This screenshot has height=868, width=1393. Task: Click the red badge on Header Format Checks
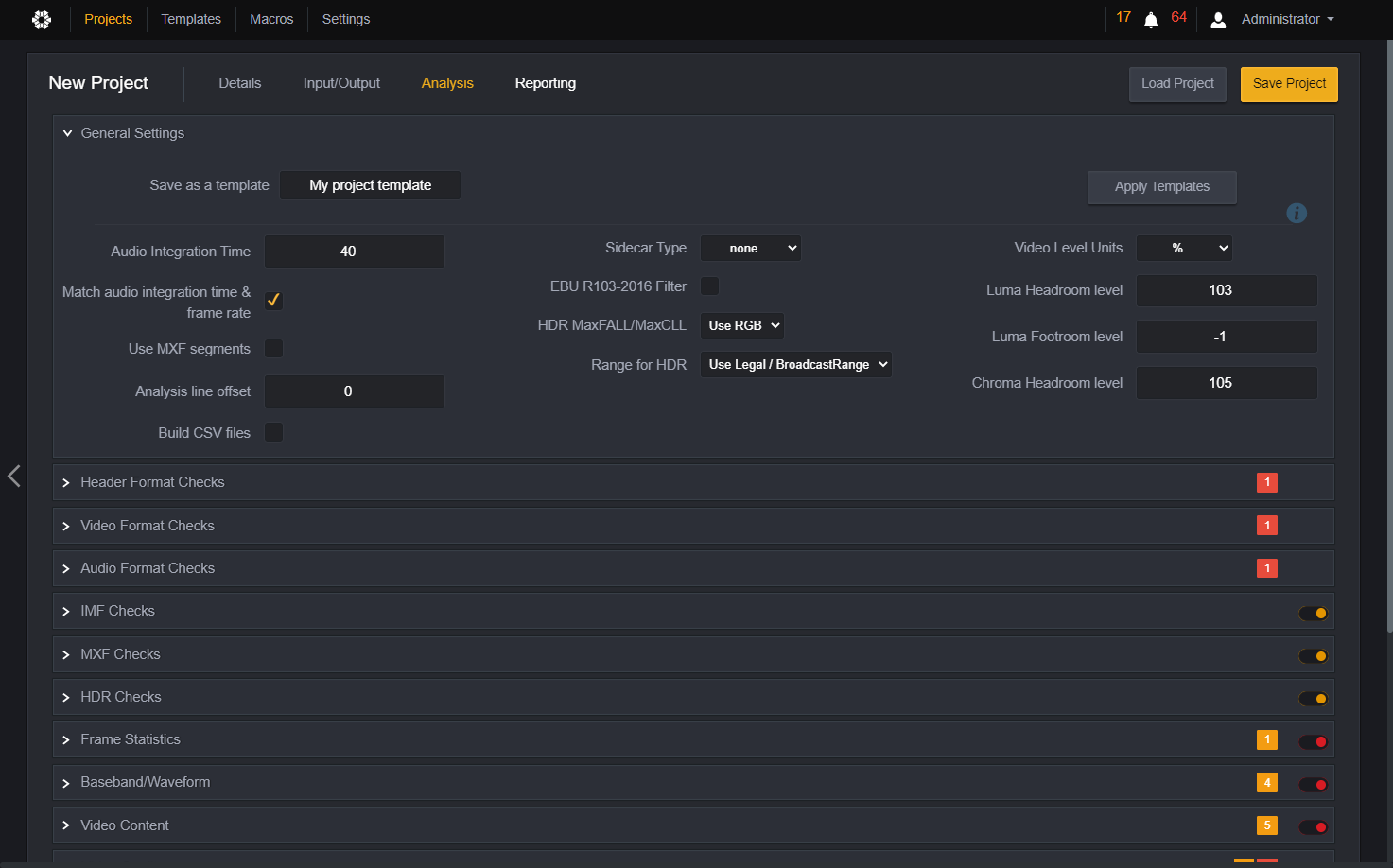pos(1267,482)
